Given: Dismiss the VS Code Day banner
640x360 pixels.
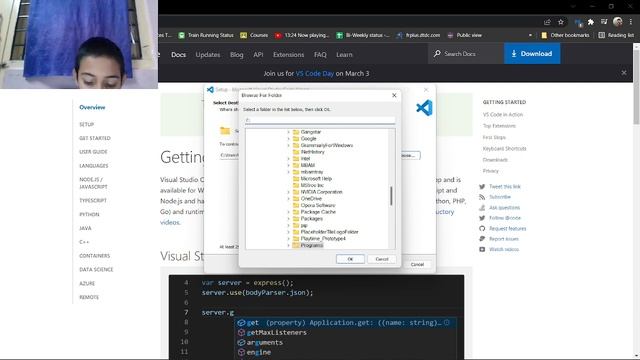Looking at the screenshot, I should (x=624, y=73).
